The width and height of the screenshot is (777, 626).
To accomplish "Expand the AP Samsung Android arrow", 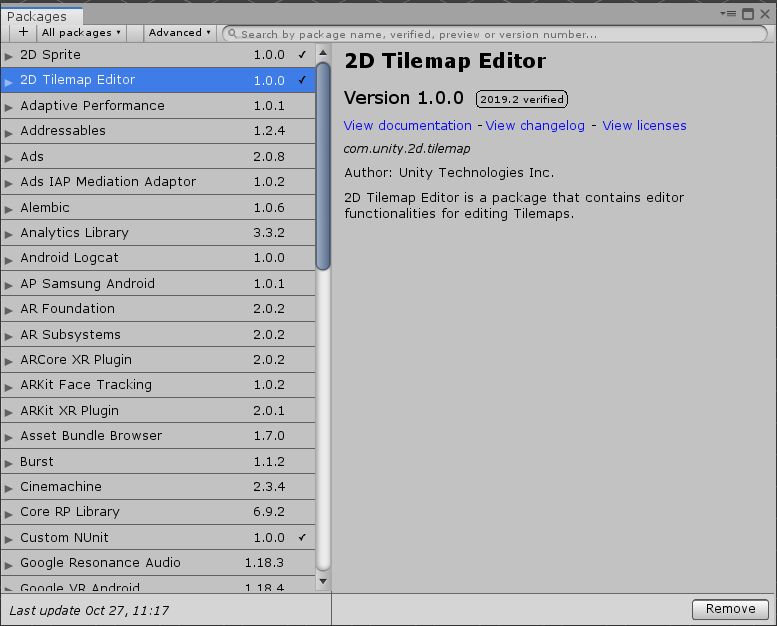I will click(x=8, y=285).
